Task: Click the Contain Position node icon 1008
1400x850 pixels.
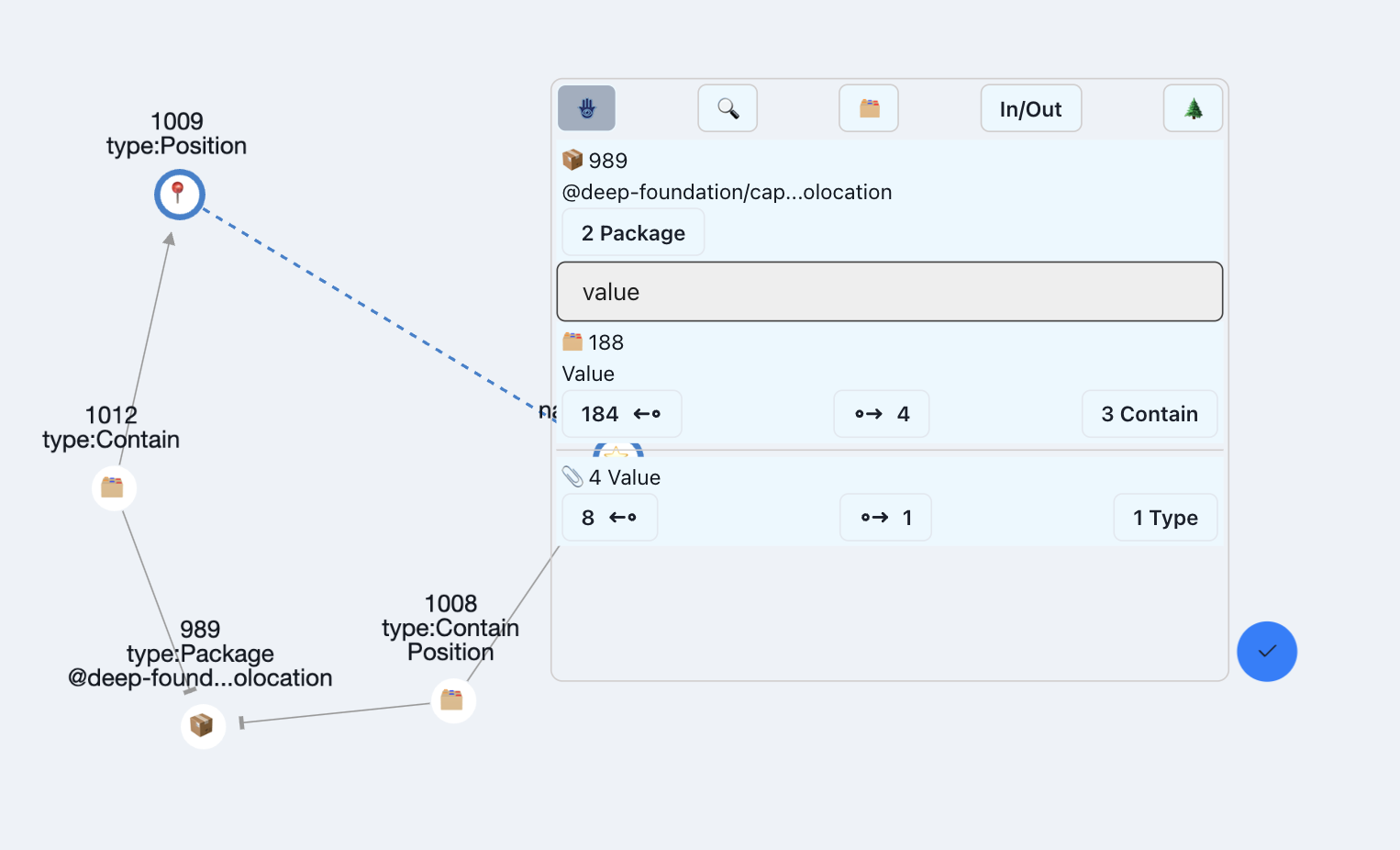Action: point(452,699)
